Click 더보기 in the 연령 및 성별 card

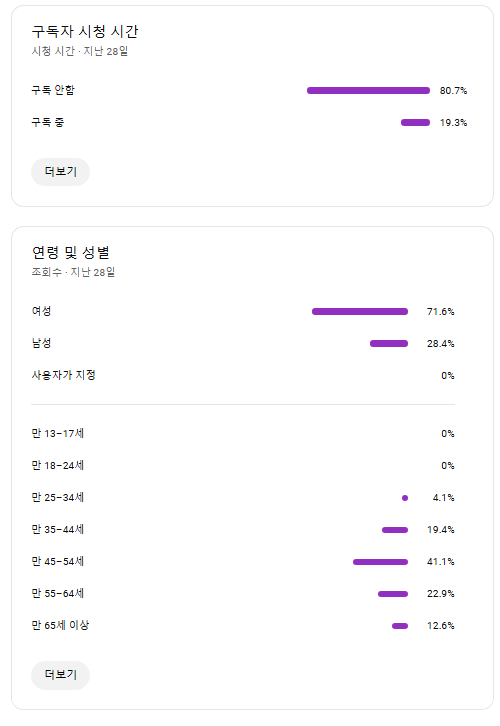pos(60,675)
